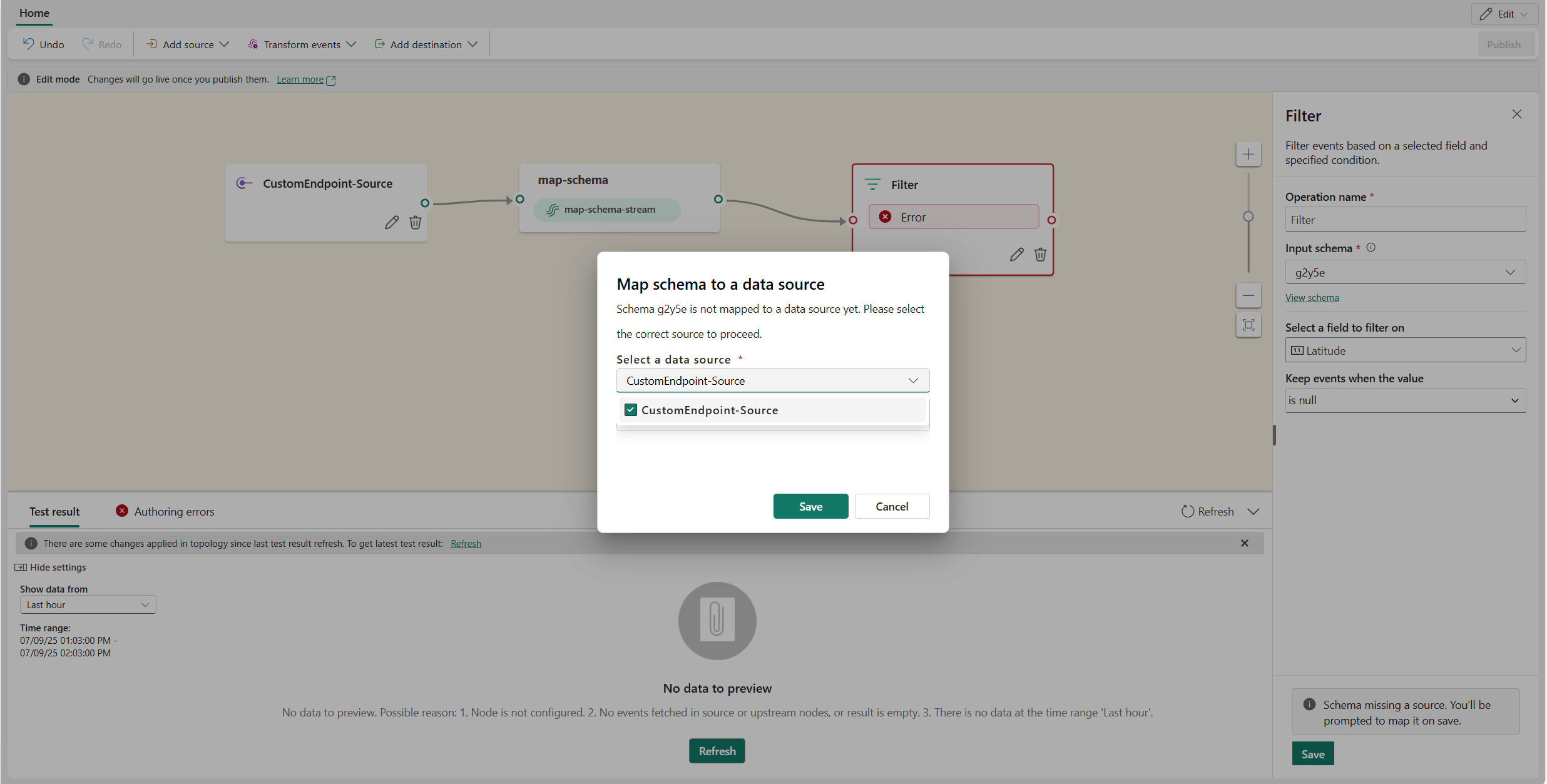Expand the Add source dropdown
Screen dimensions: 1547x784
224,44
